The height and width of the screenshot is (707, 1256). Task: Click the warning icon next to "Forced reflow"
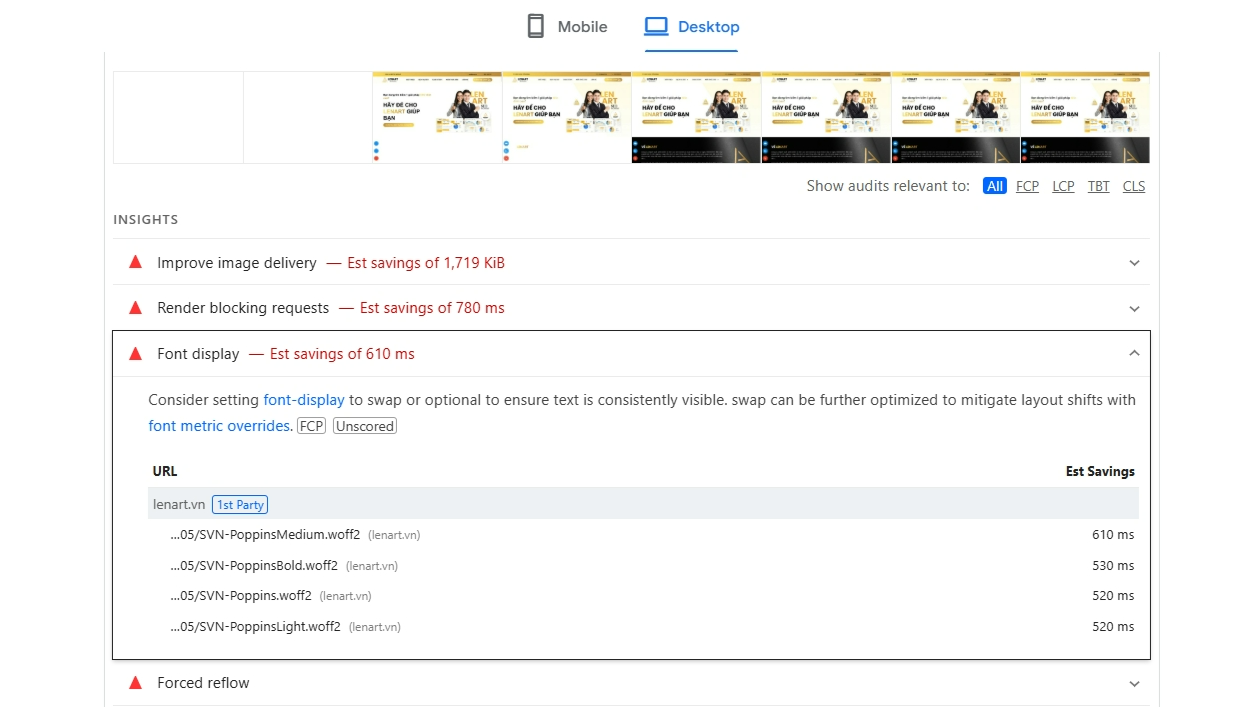(135, 683)
